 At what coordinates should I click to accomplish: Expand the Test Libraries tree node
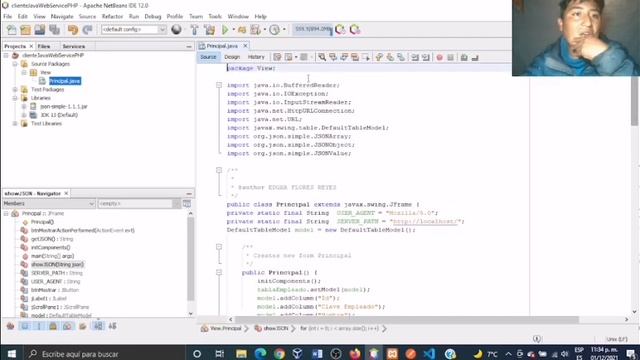(15, 123)
